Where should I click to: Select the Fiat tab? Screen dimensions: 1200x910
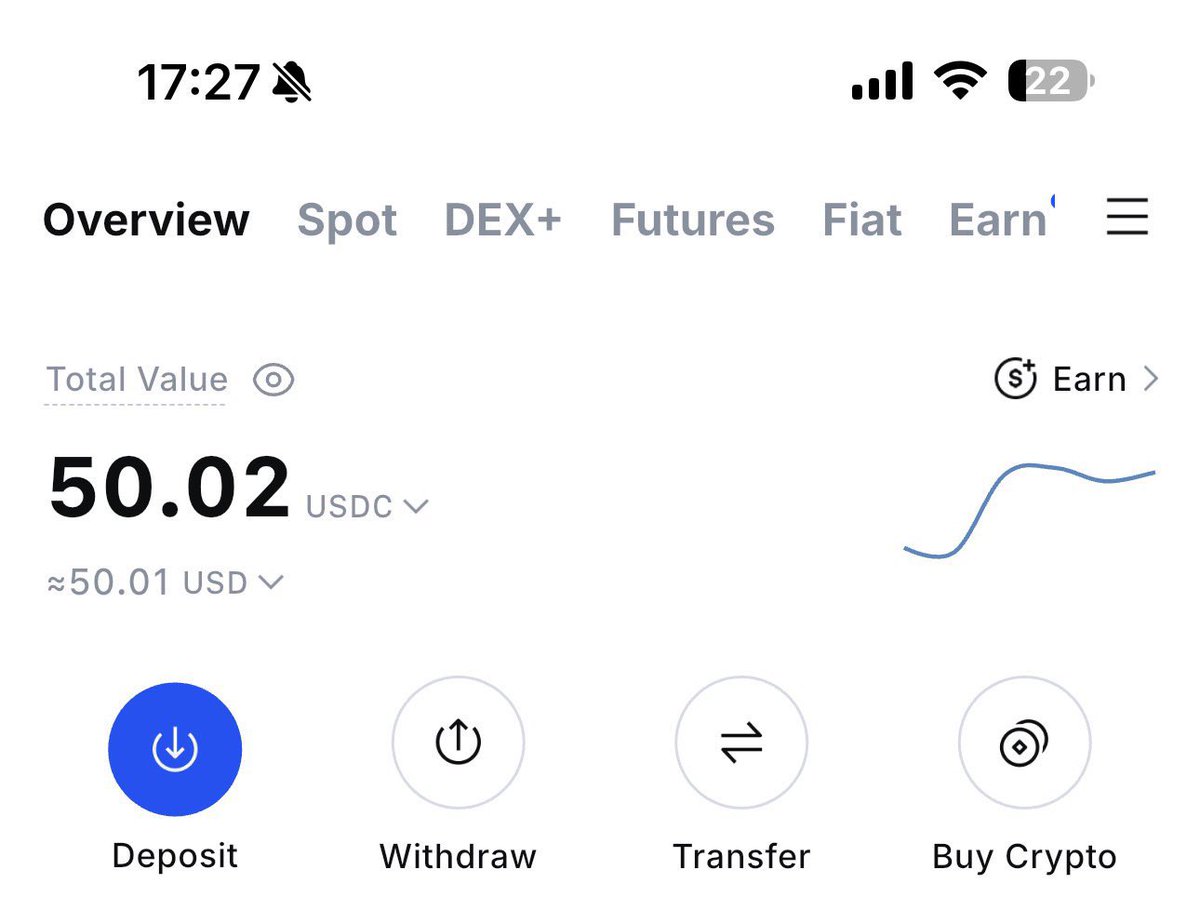tap(862, 220)
